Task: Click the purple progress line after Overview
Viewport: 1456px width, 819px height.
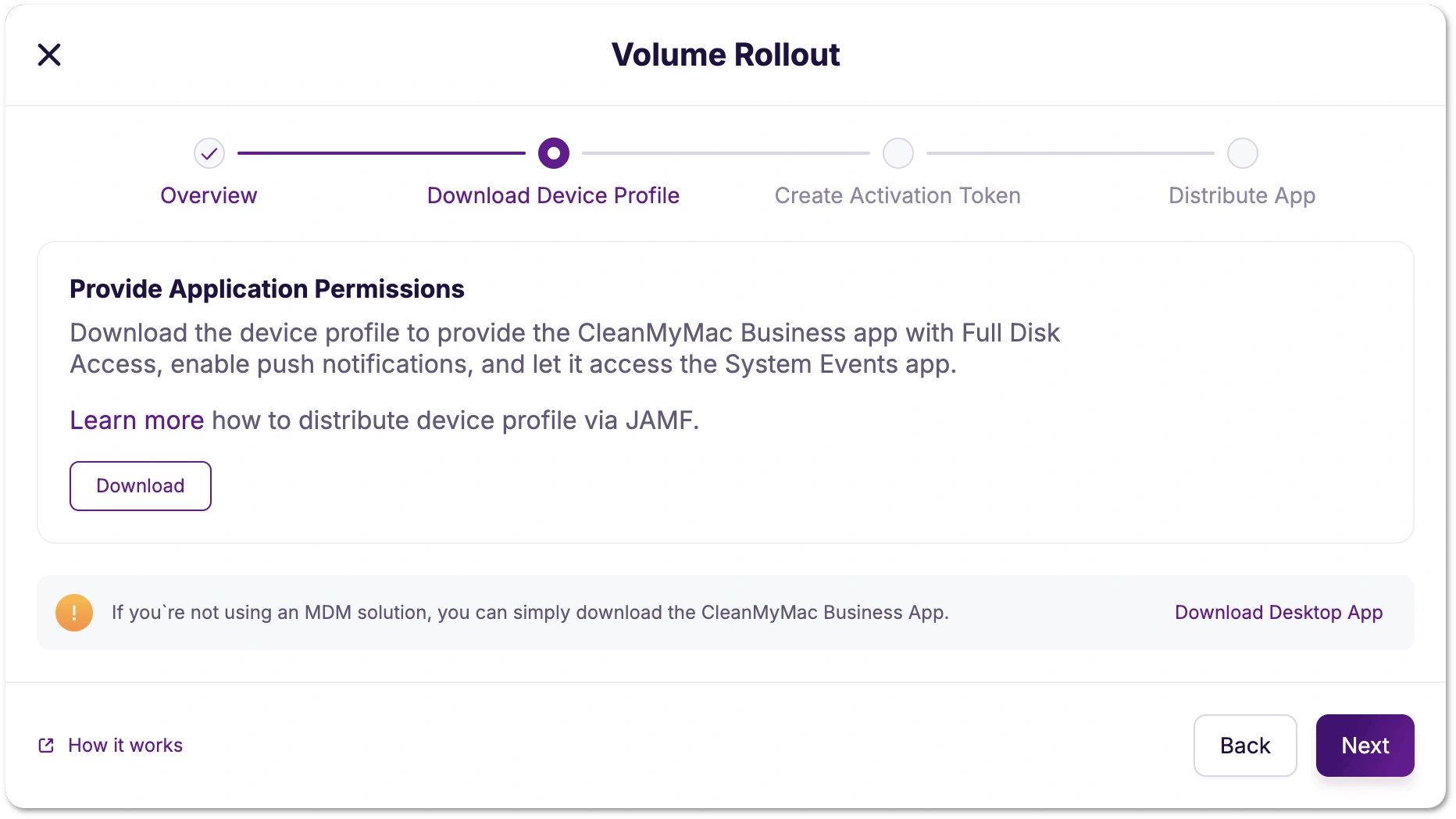Action: click(381, 153)
